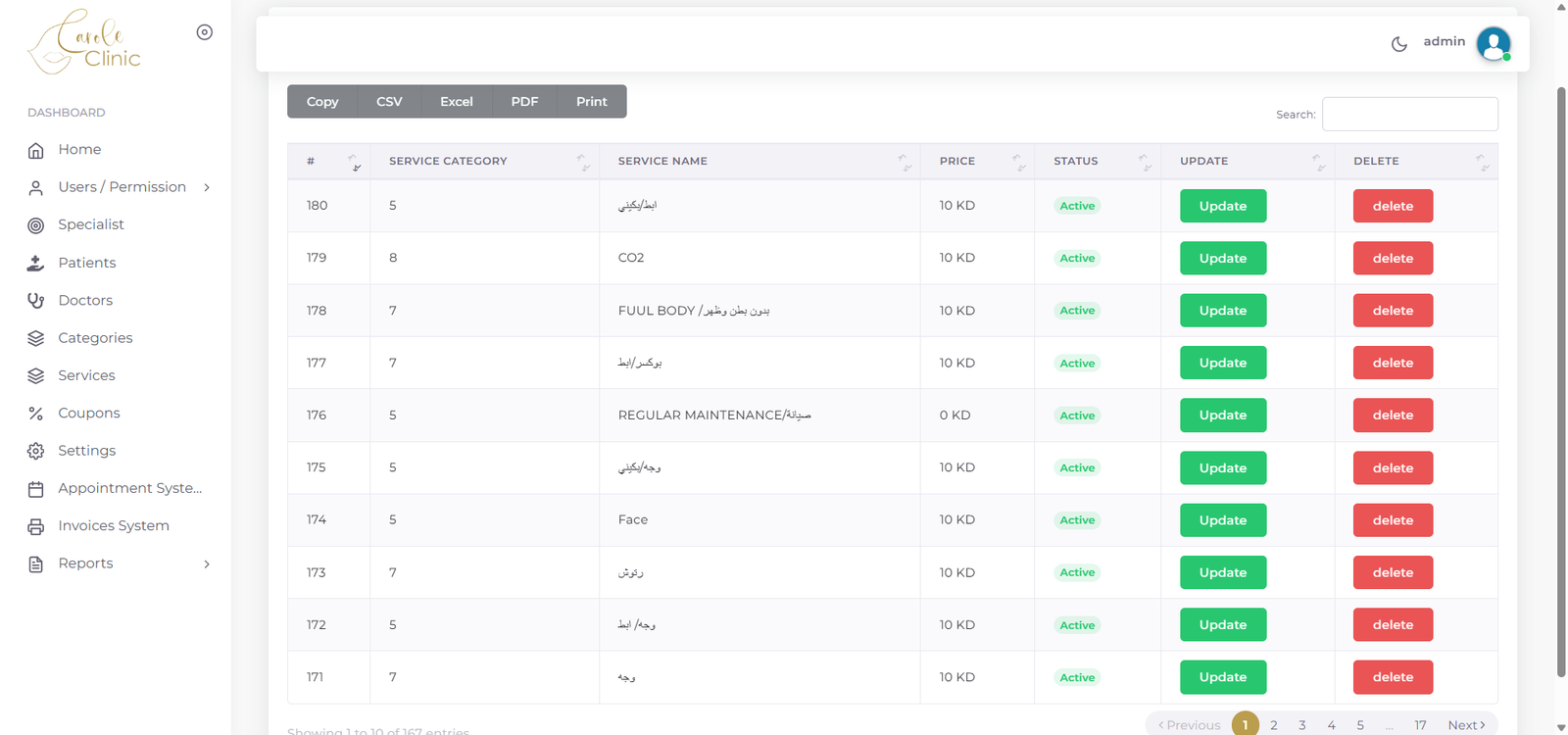
Task: Click the Categories layers icon
Action: [x=36, y=338]
